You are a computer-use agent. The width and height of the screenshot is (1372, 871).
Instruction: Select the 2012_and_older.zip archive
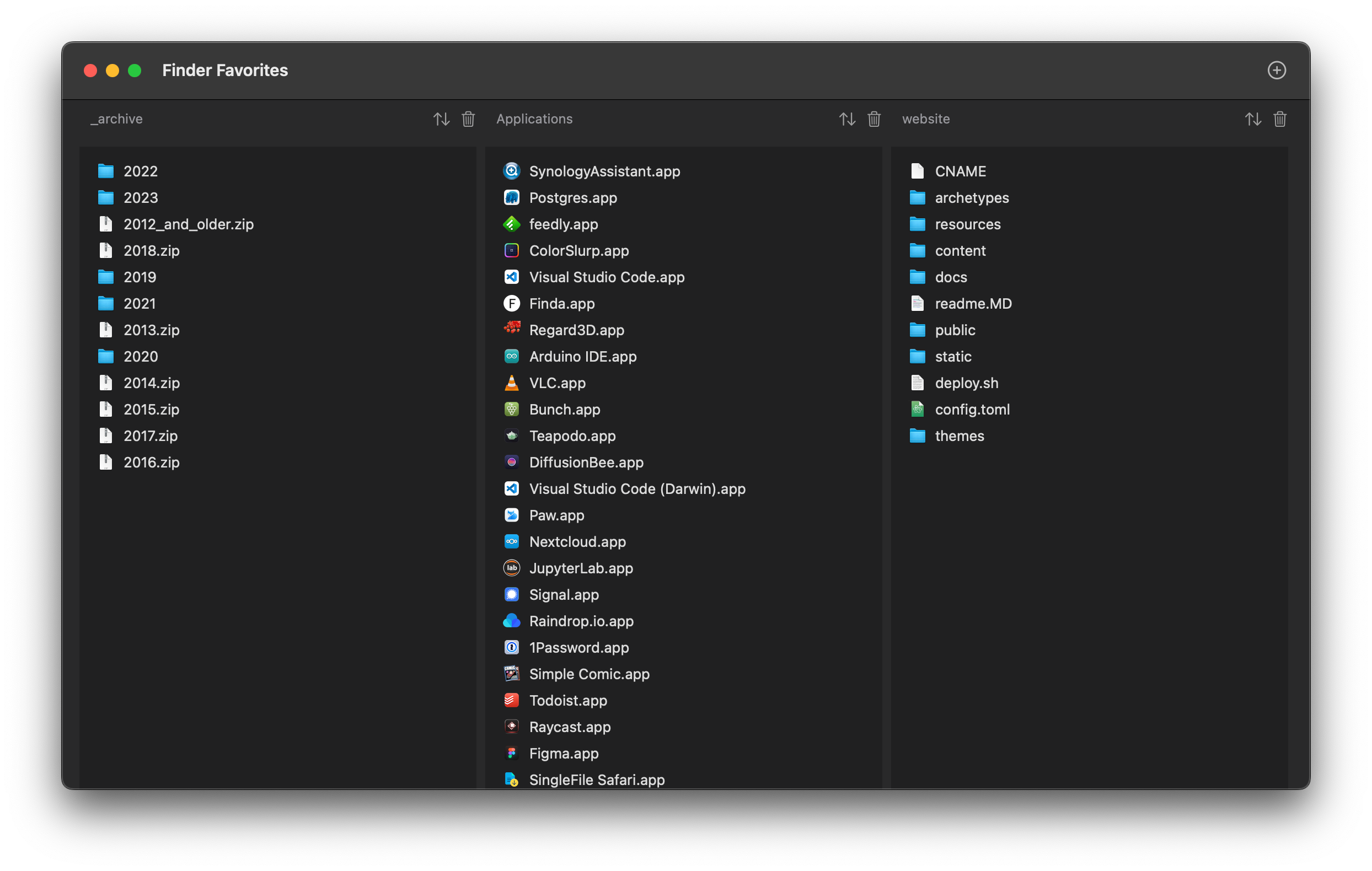(189, 224)
